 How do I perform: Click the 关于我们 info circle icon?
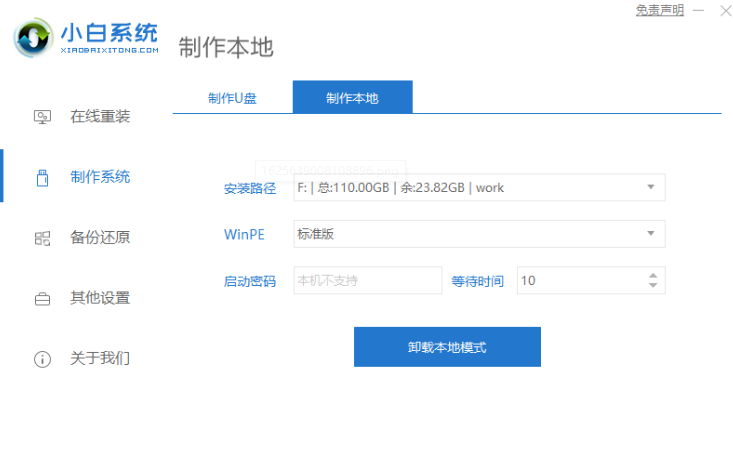pos(42,359)
